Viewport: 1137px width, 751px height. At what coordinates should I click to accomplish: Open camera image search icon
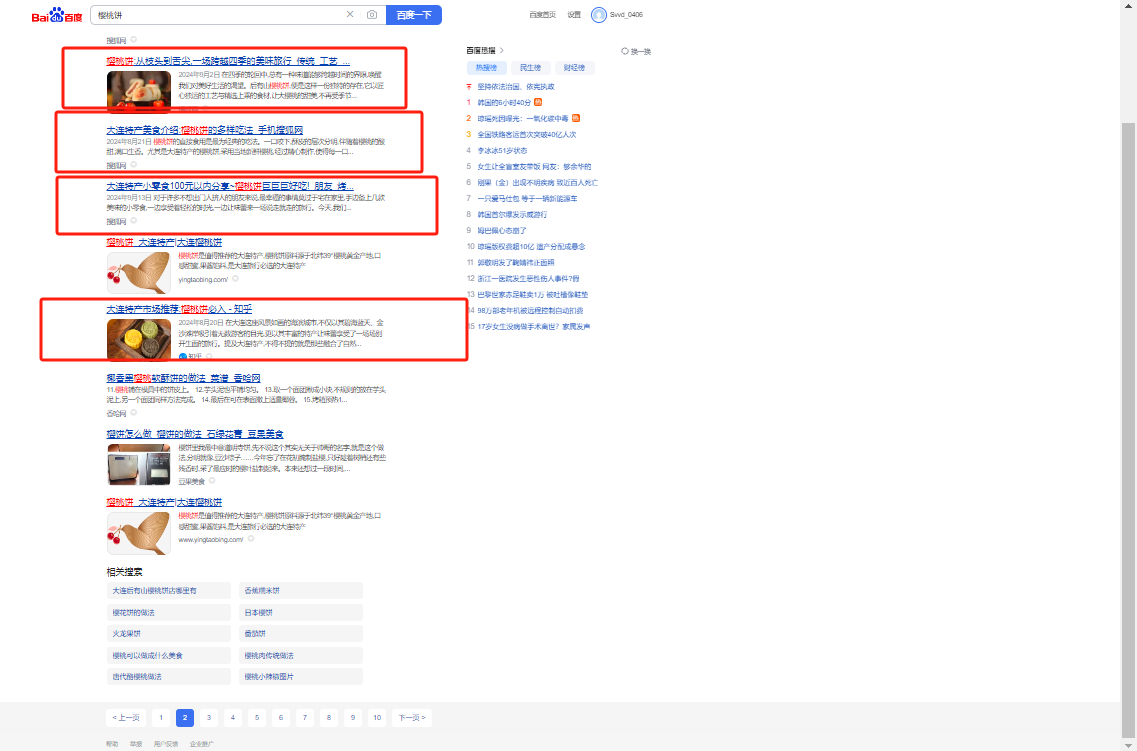click(x=372, y=15)
